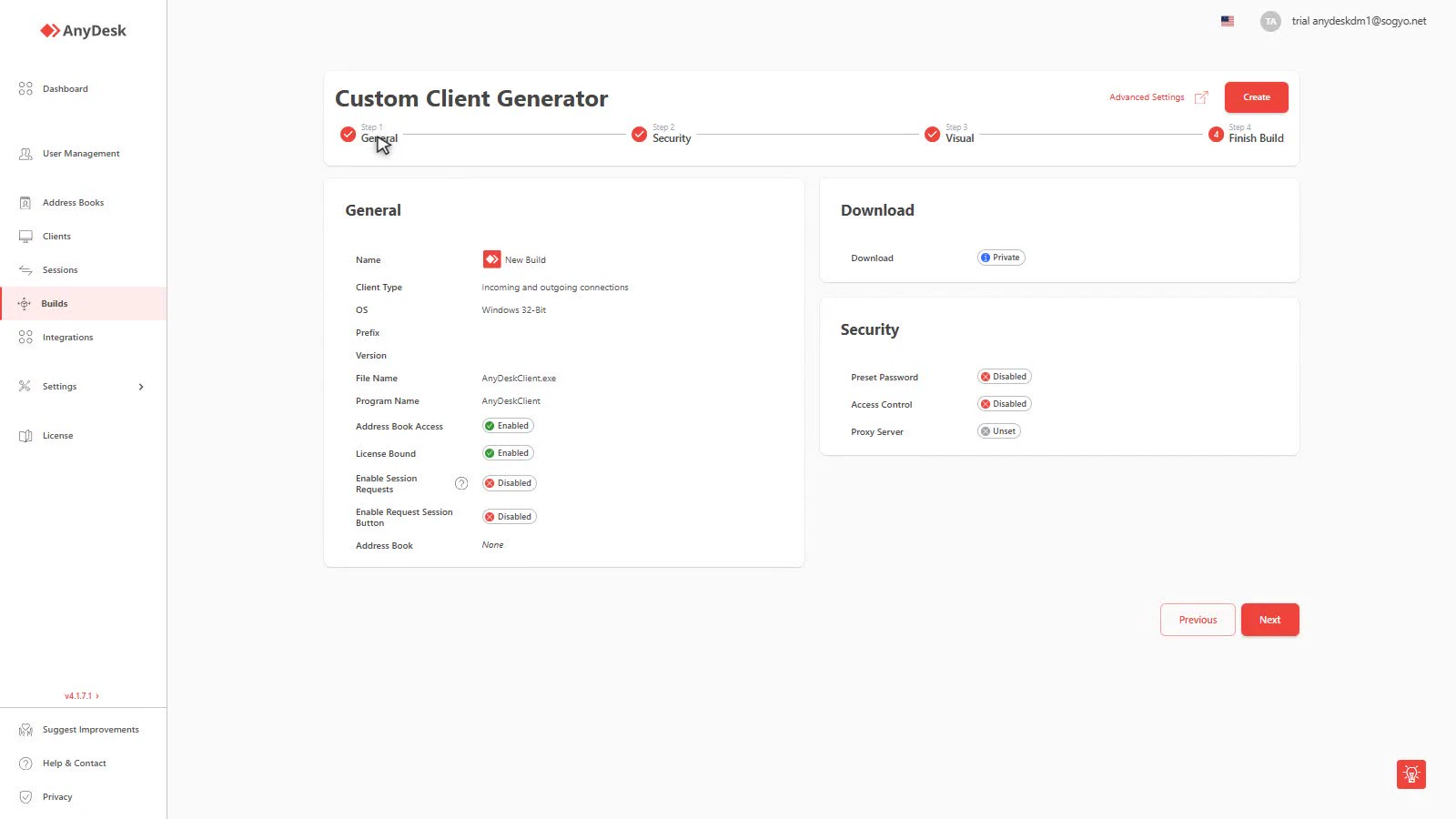Screen dimensions: 1456x819
Task: Open the Integrations page
Action: [x=67, y=338]
